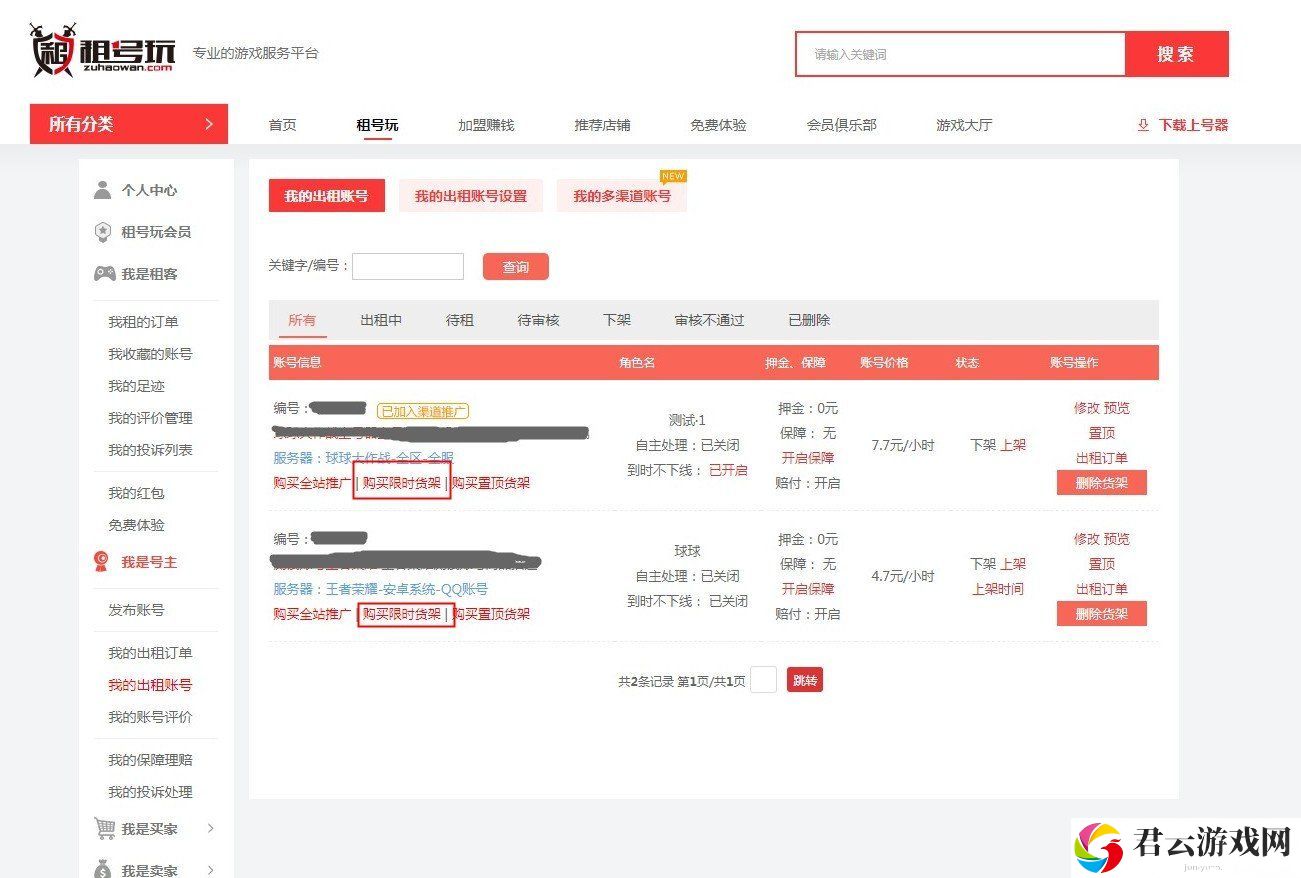Select the 我是租客 gamepad icon
Viewport: 1301px width, 878px height.
click(x=104, y=273)
